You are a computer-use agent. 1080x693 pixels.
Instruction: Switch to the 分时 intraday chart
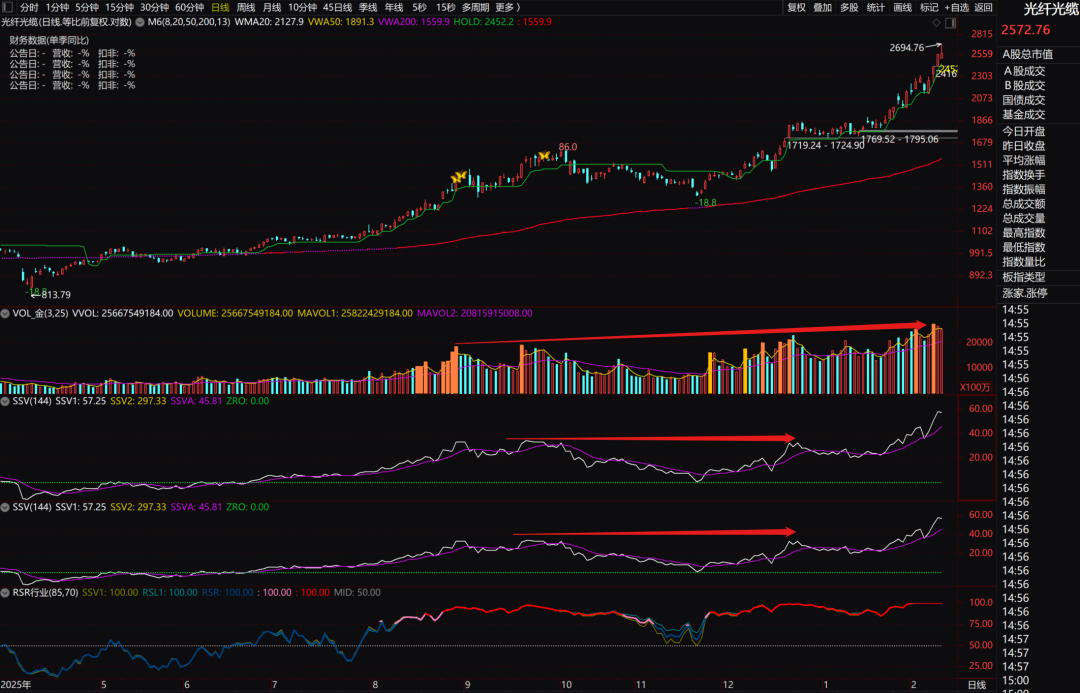(x=29, y=7)
